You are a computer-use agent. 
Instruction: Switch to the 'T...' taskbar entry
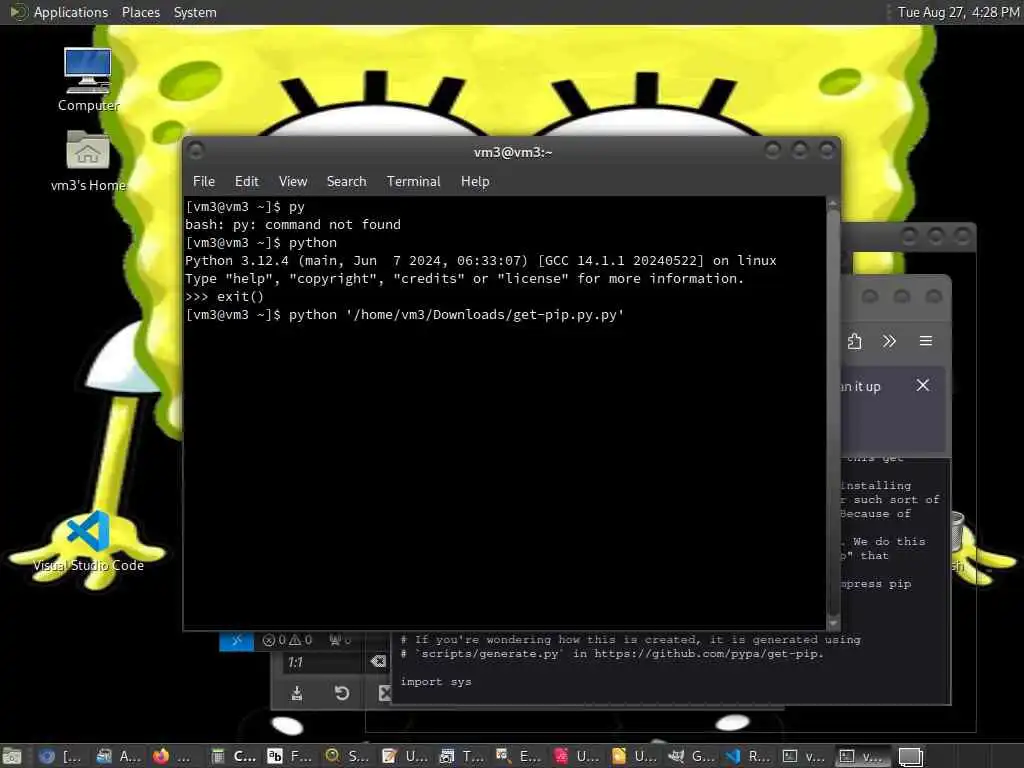coord(462,756)
